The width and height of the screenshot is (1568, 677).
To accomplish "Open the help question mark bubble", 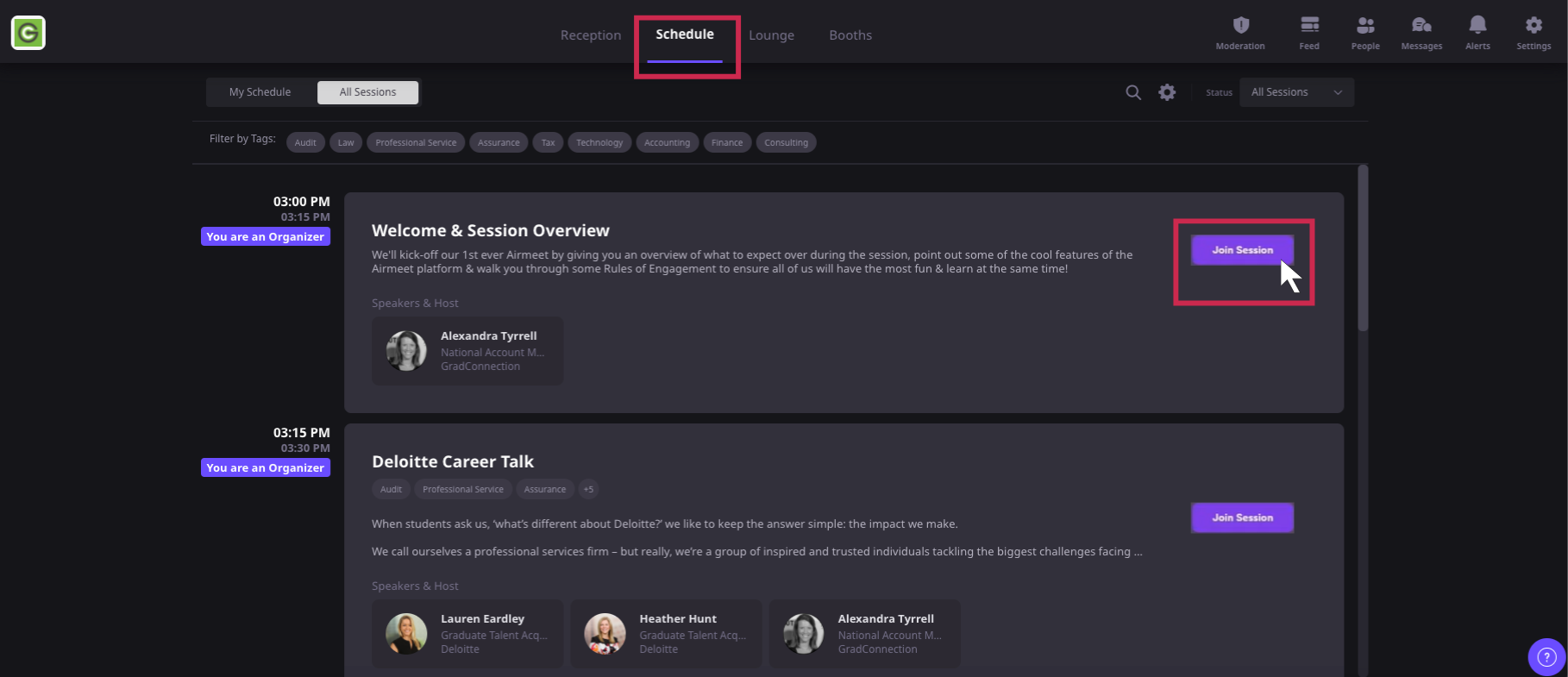I will pyautogui.click(x=1546, y=657).
